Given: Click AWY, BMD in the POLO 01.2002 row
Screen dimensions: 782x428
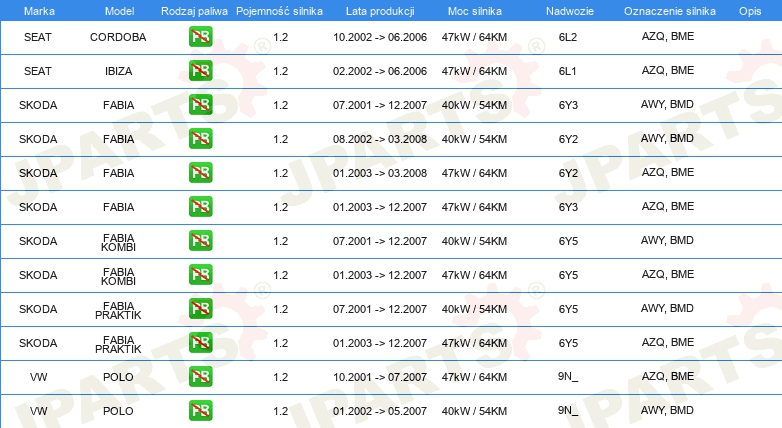Looking at the screenshot, I should pos(667,410).
